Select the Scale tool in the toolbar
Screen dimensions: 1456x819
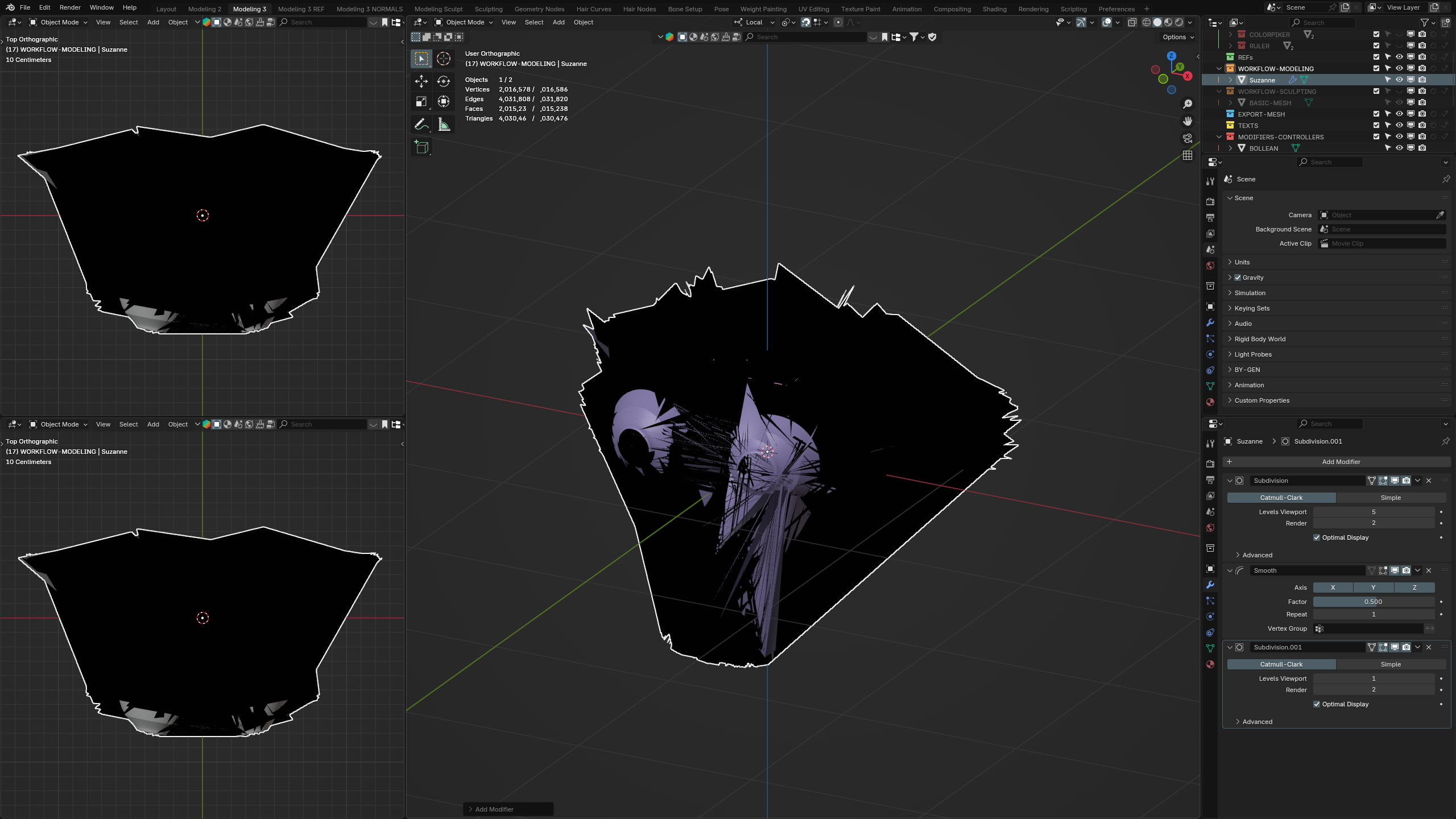pos(421,102)
